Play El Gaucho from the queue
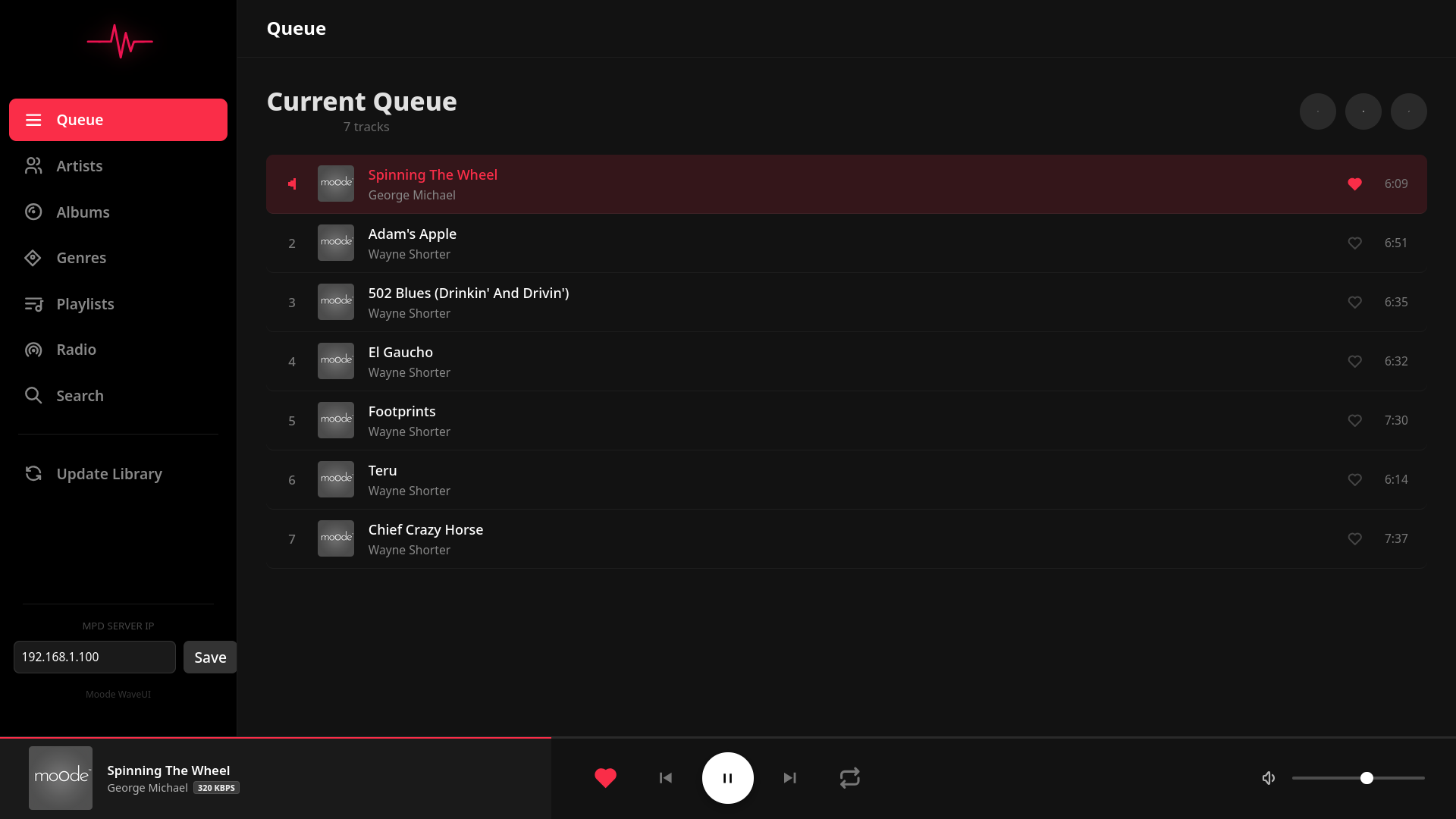 (400, 353)
